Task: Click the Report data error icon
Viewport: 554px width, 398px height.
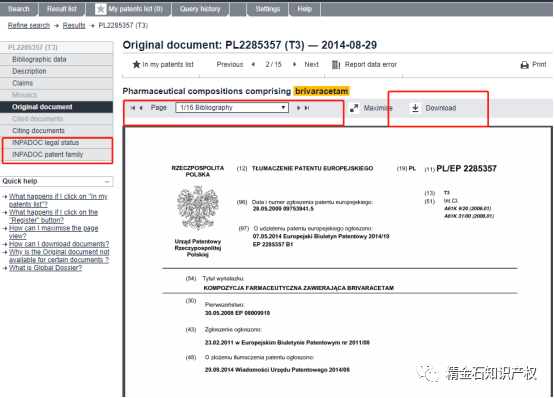Action: coord(336,65)
